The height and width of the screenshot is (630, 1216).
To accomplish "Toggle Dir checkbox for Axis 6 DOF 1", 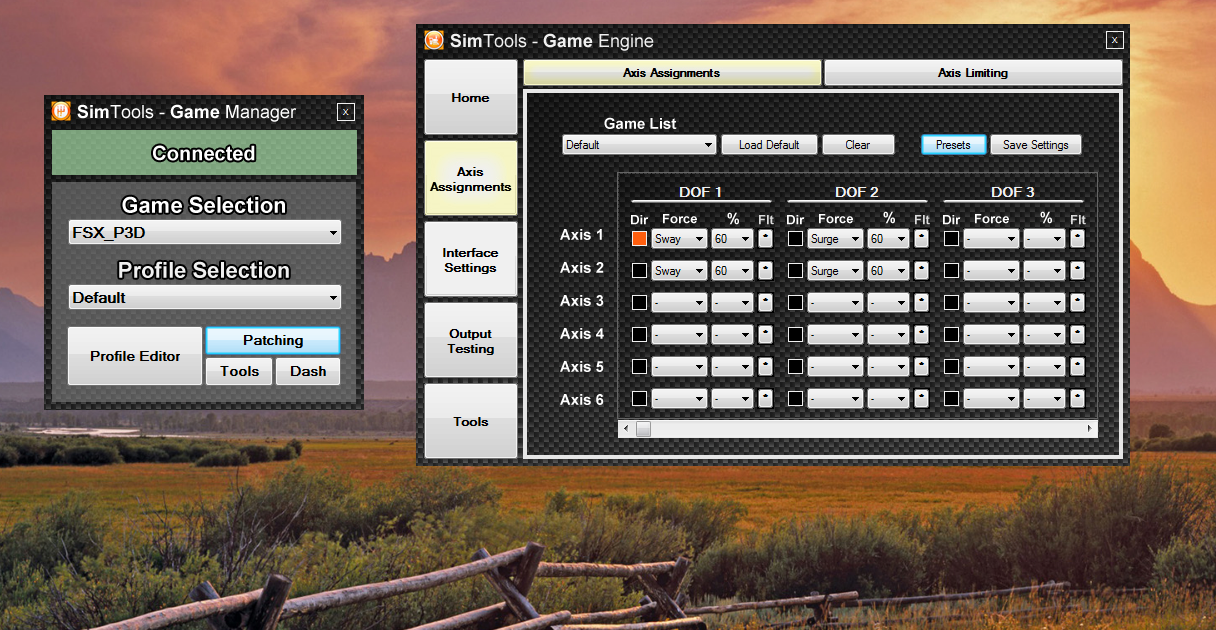I will coord(639,398).
